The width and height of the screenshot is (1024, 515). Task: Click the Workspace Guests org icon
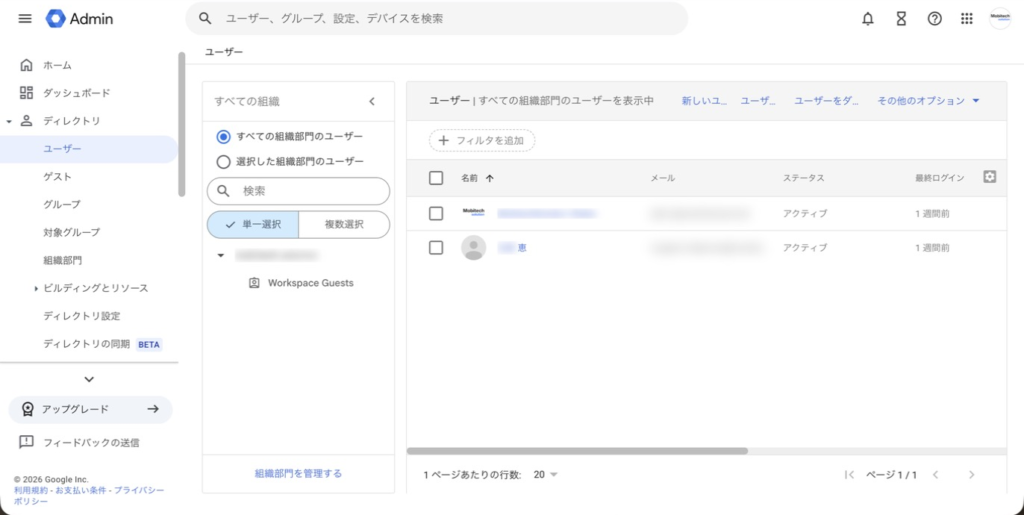coord(254,283)
